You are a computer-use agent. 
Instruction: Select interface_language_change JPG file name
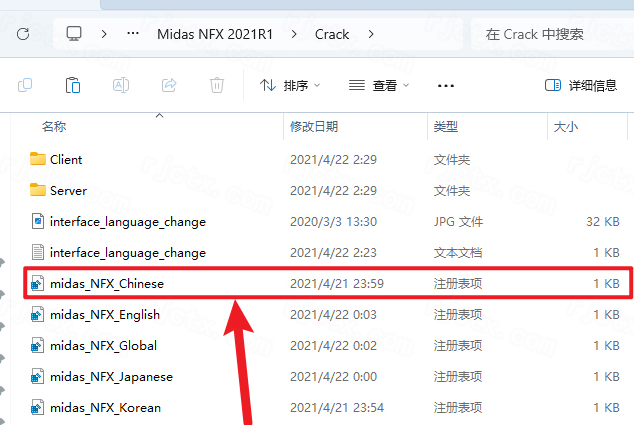pos(128,222)
